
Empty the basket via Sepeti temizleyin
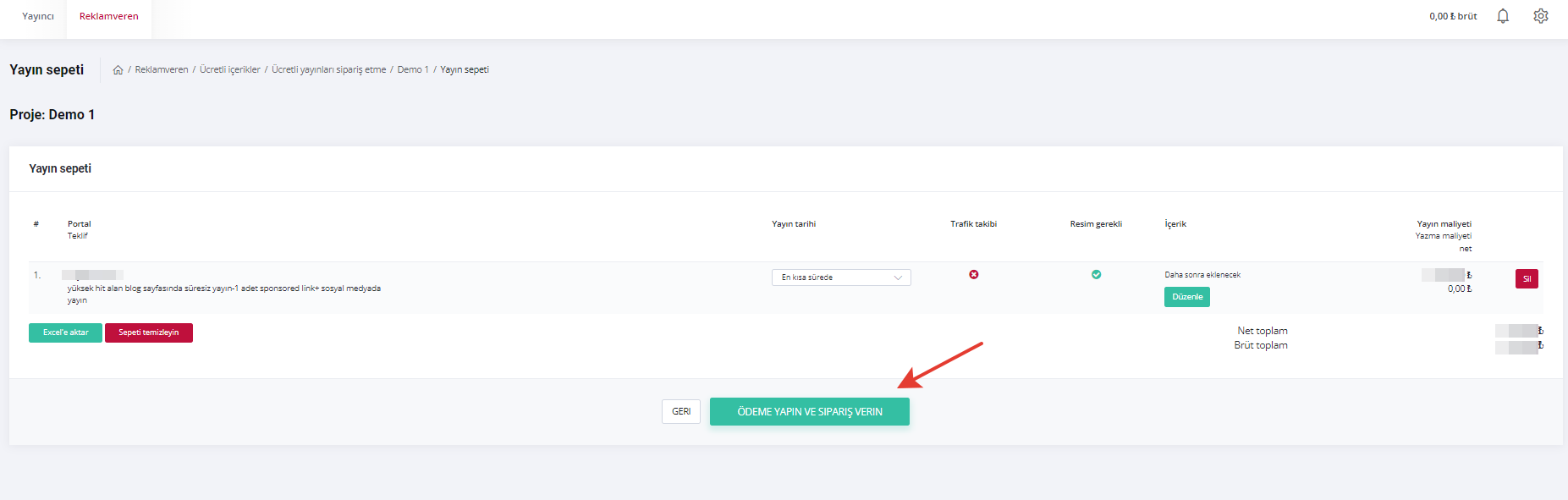[148, 333]
